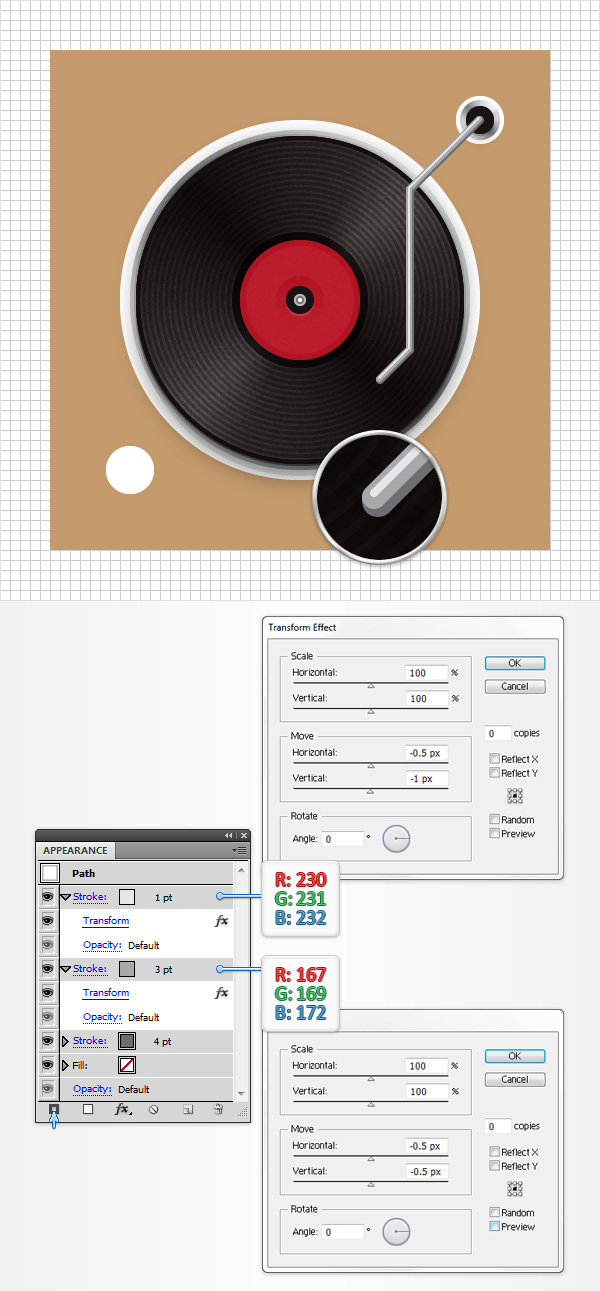Click Move Vertical slider in upper Transform dialog
The height and width of the screenshot is (1291, 600).
point(370,789)
